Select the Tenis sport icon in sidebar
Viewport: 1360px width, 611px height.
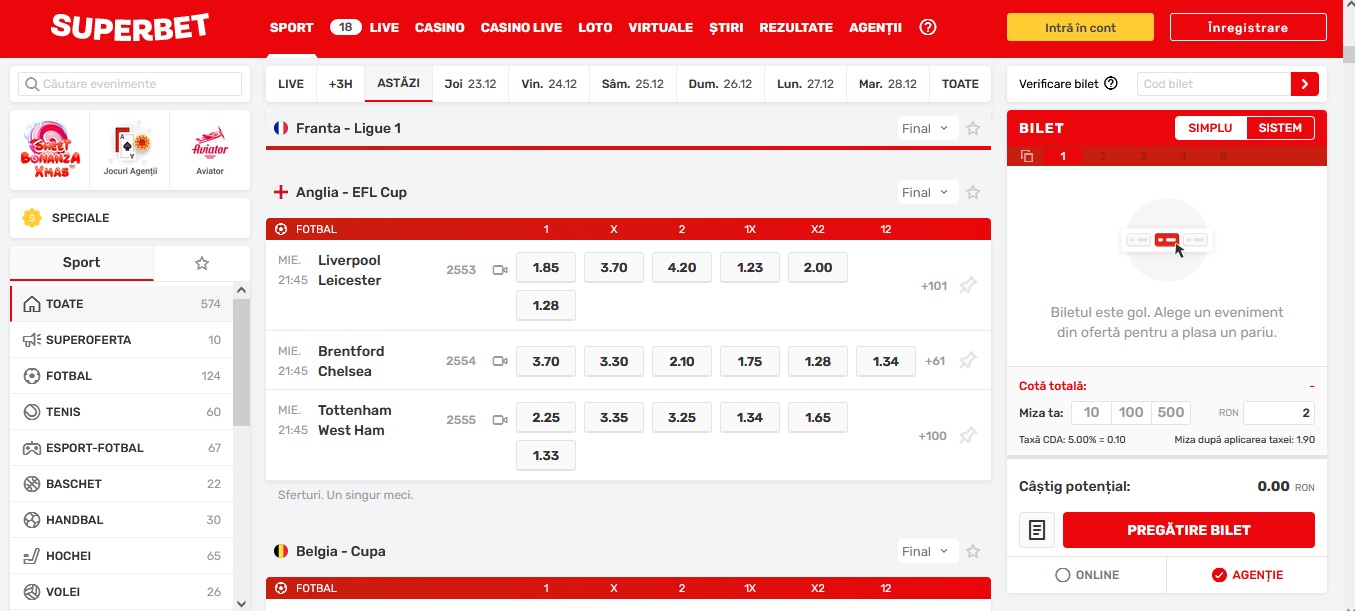point(31,412)
